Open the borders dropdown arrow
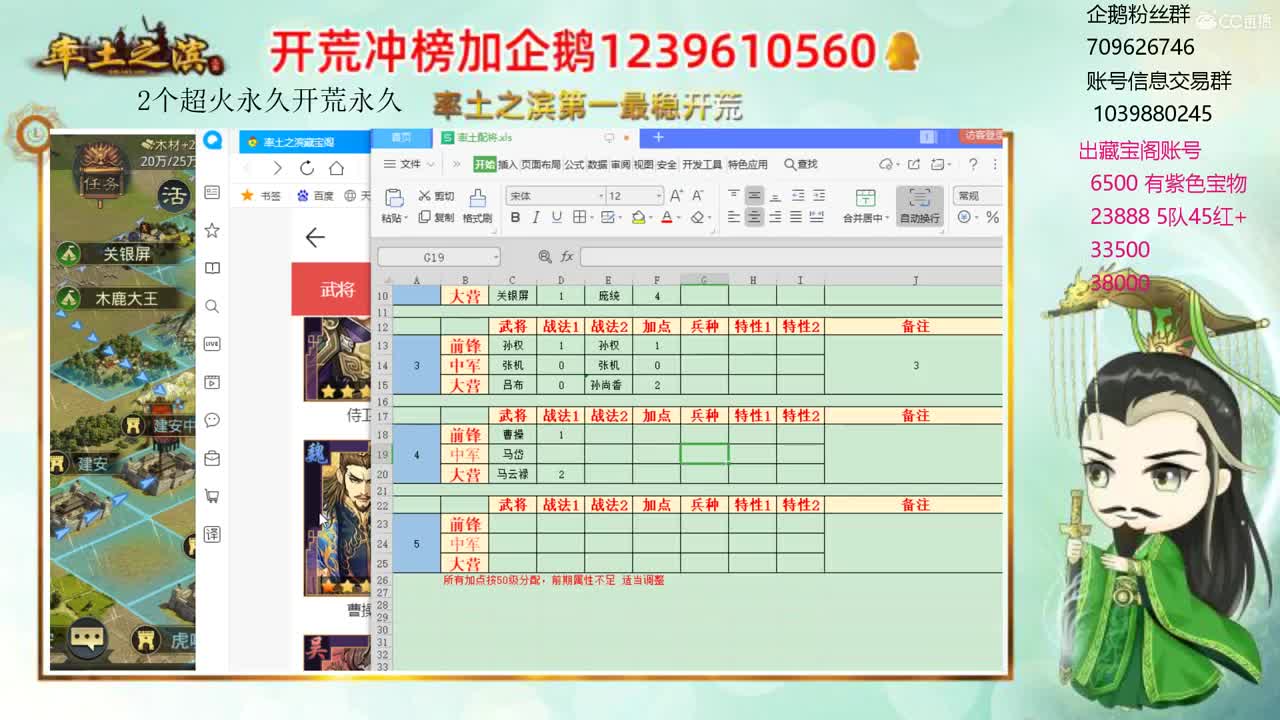The height and width of the screenshot is (720, 1280). pos(591,218)
